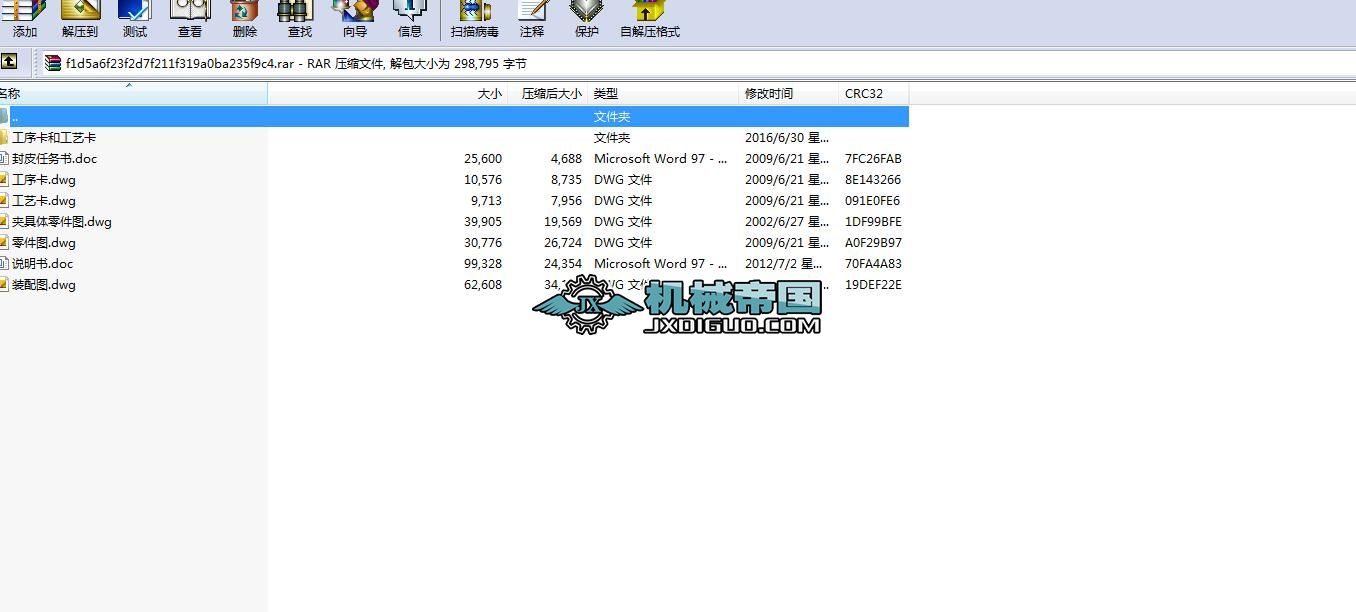Viewport: 1356px width, 612px height.
Task: Open the 工序卡和工艺卡 folder
Action: (55, 137)
